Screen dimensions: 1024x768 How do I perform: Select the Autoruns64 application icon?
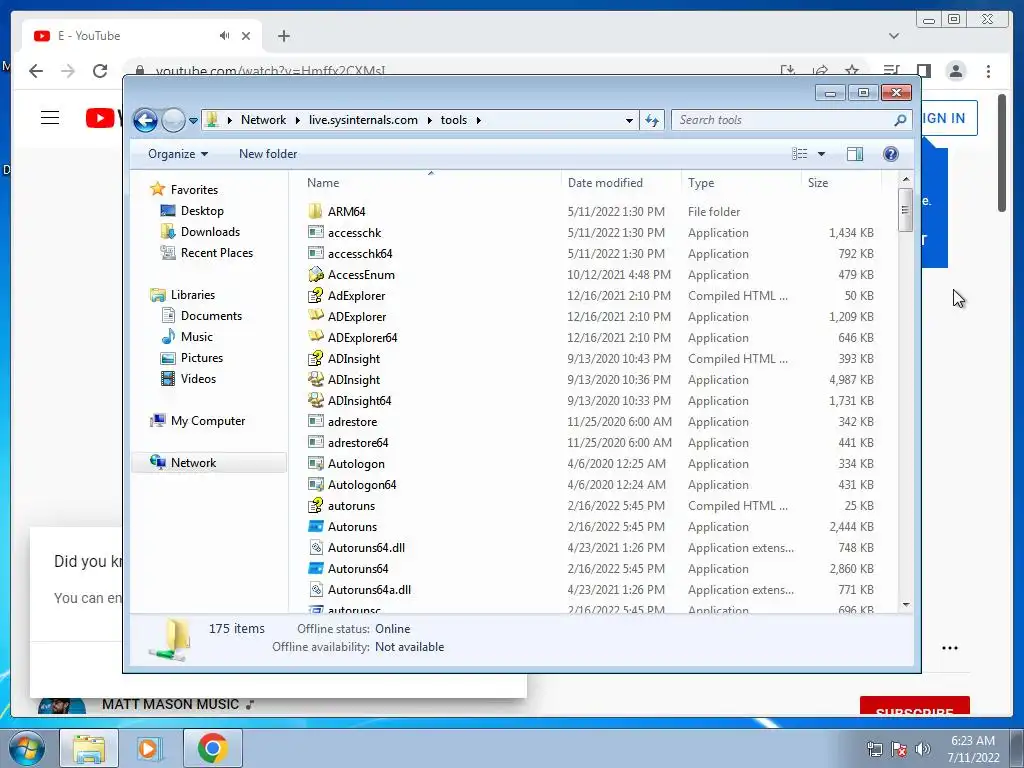tap(315, 568)
